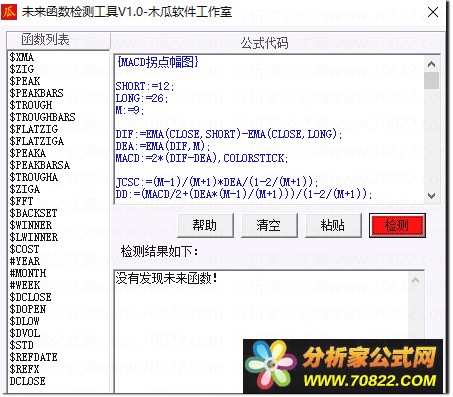The height and width of the screenshot is (397, 453).
Task: Click the DEA:=EMA(DIF,M); code line
Action: [x=163, y=146]
